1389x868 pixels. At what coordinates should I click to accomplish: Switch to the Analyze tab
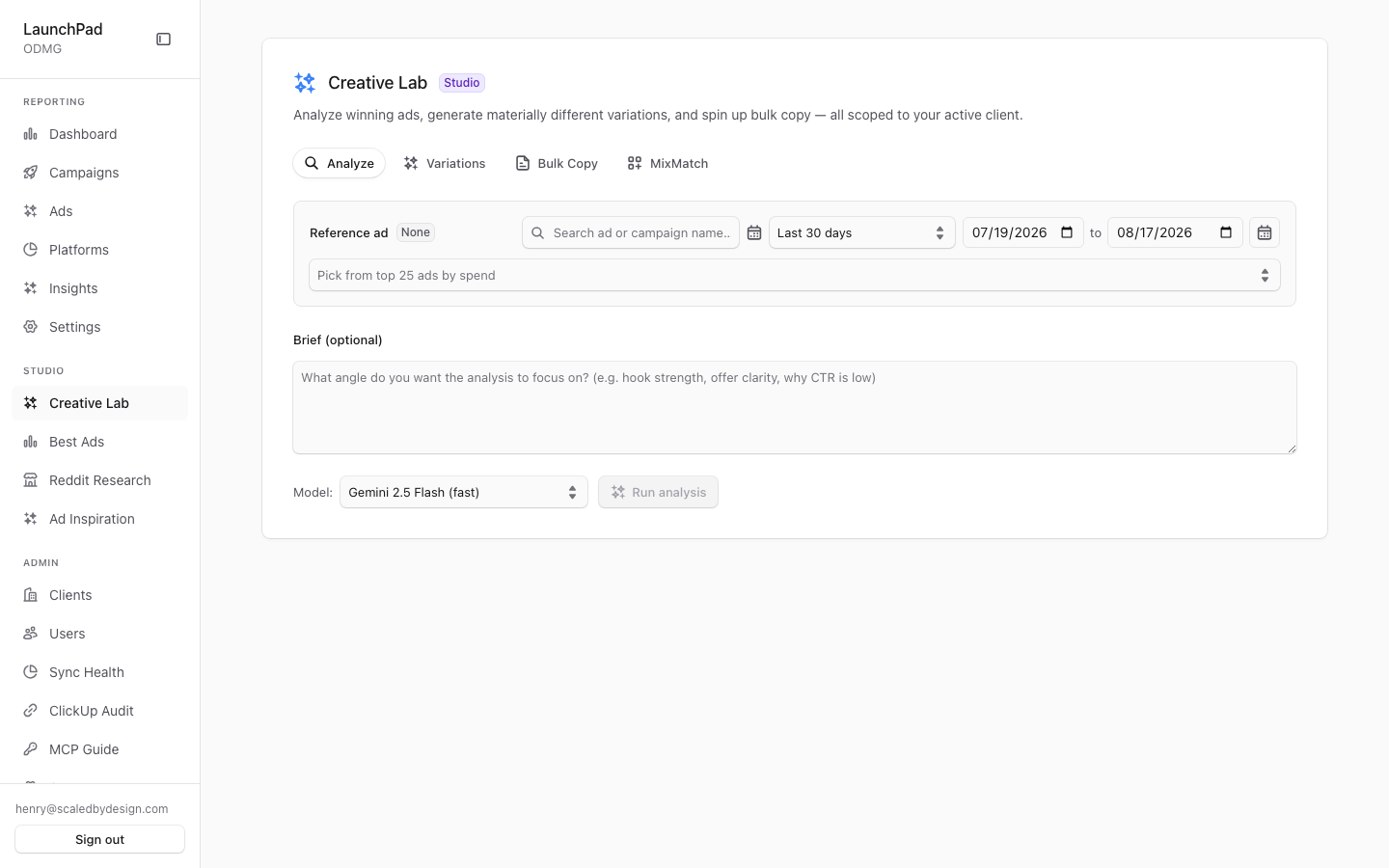(340, 163)
